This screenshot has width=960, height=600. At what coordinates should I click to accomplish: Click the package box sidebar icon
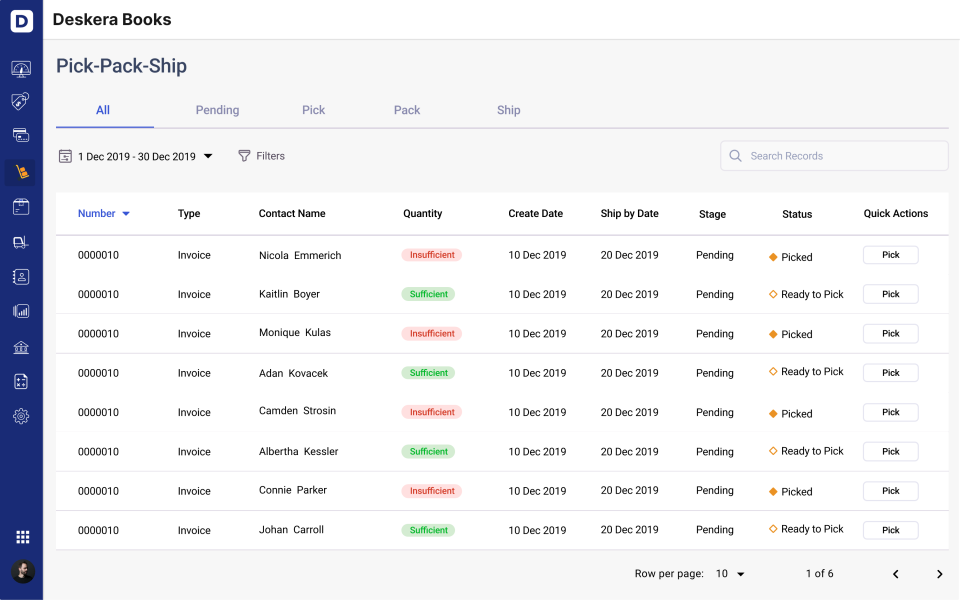pyautogui.click(x=21, y=207)
